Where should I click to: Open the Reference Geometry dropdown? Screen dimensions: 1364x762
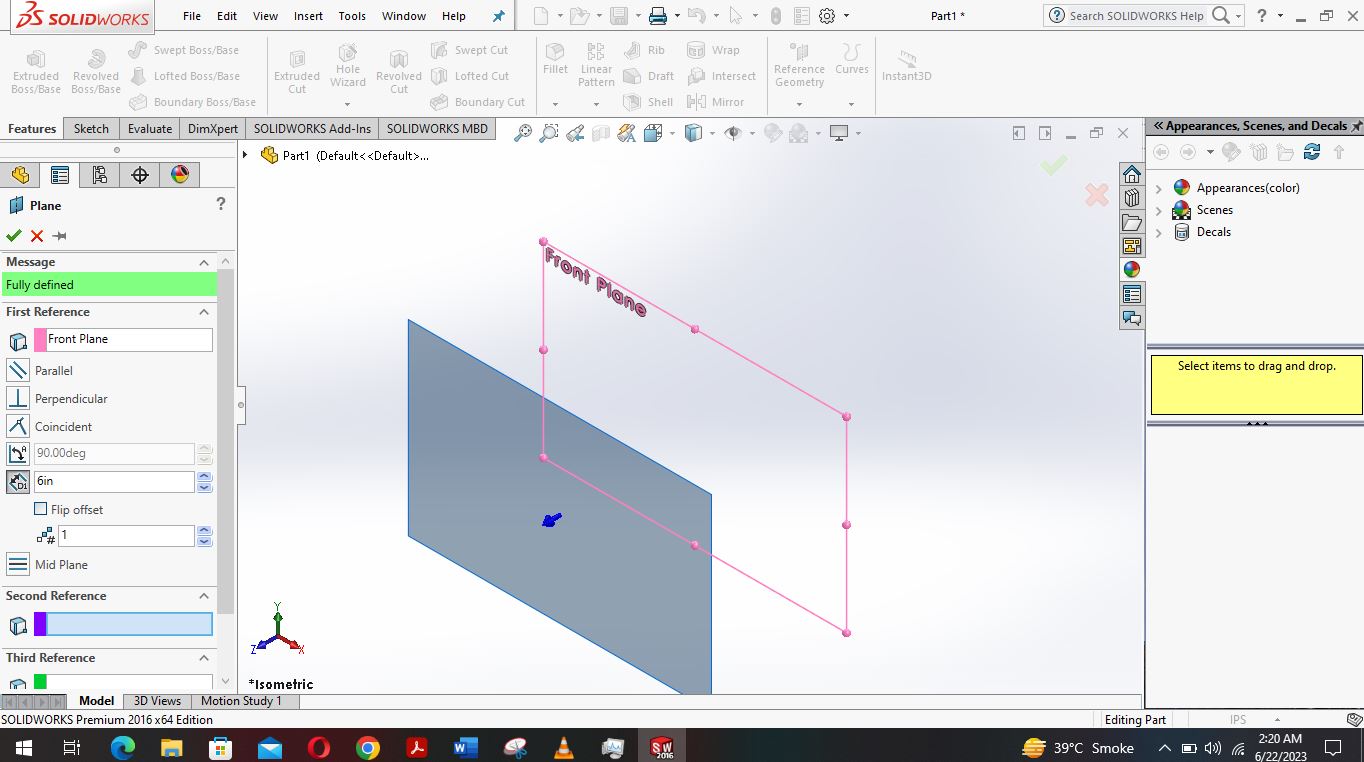(799, 103)
